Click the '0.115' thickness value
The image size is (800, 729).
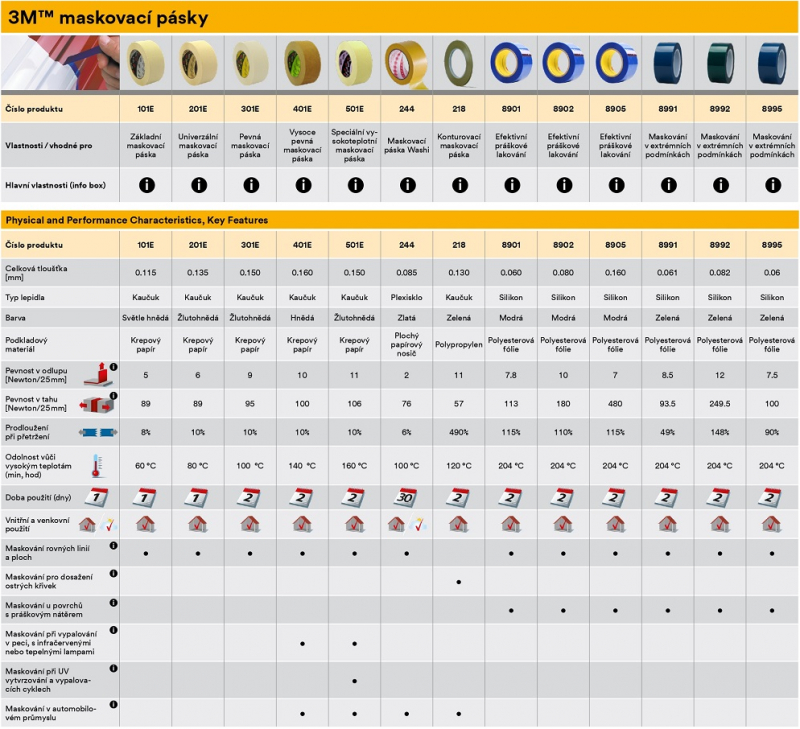coord(145,273)
